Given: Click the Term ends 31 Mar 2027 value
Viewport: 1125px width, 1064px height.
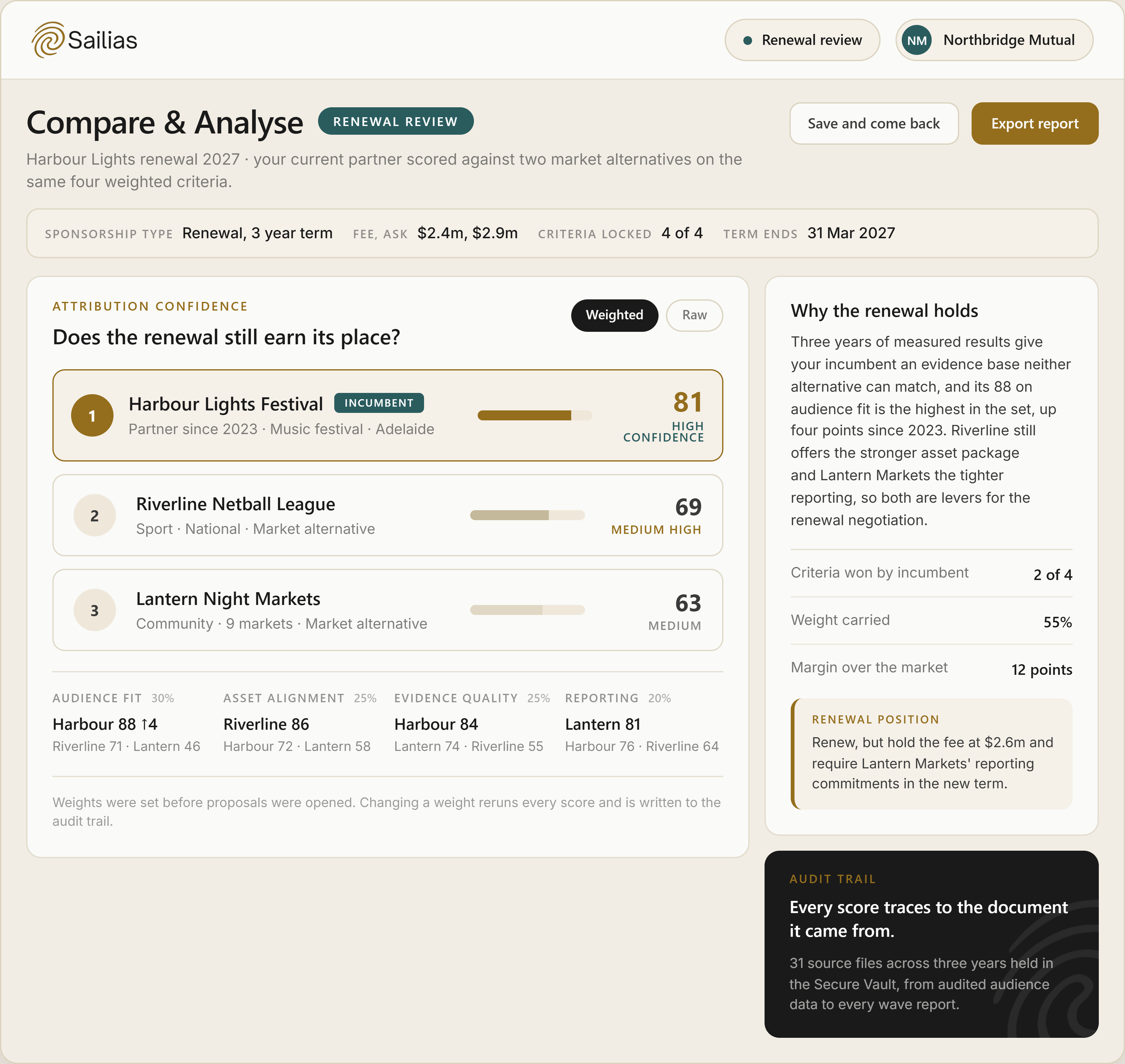Looking at the screenshot, I should (851, 233).
